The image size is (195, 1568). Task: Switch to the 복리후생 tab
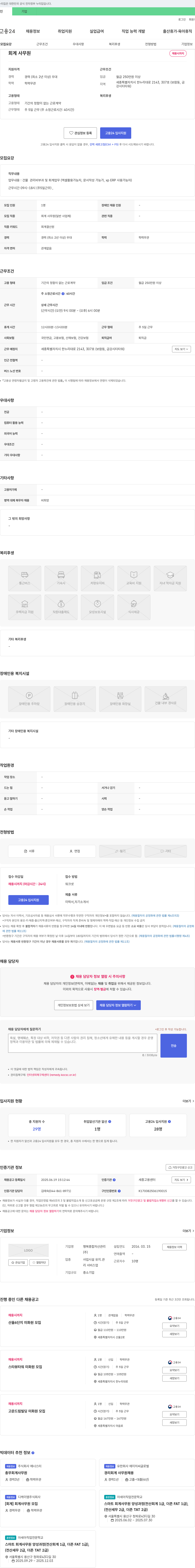115,44
